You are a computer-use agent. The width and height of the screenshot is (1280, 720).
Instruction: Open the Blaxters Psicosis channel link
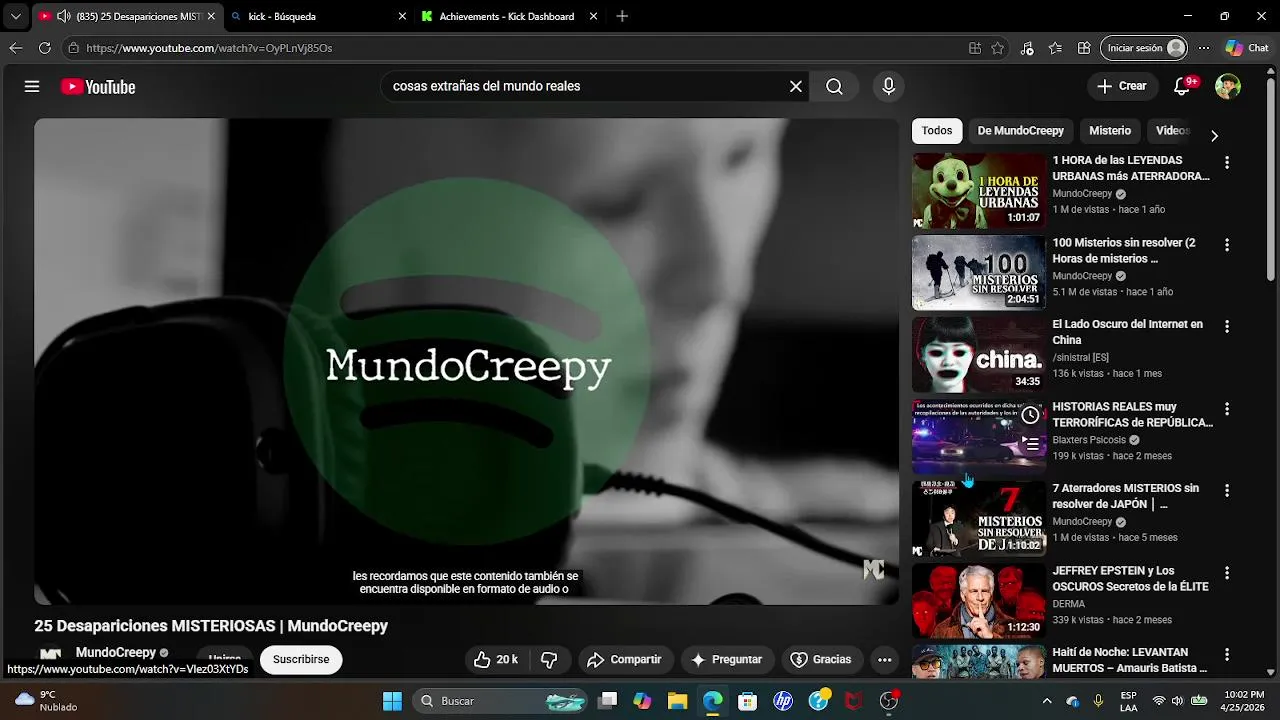click(1088, 440)
